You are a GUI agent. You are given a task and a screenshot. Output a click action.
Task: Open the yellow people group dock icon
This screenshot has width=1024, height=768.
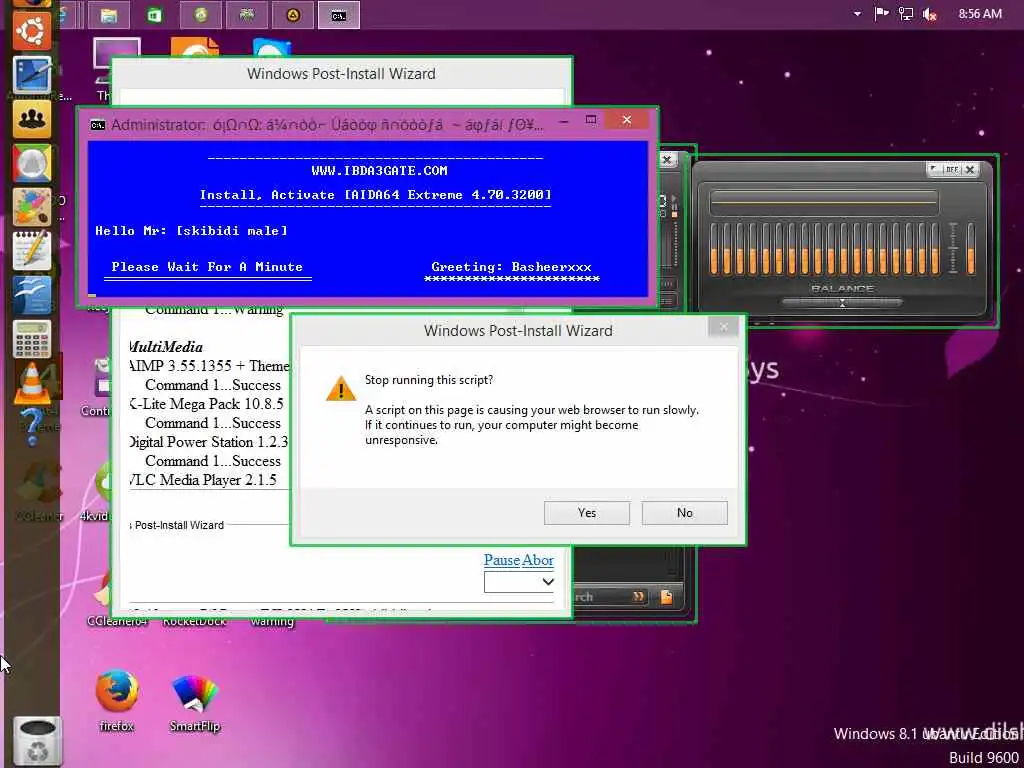tap(32, 119)
